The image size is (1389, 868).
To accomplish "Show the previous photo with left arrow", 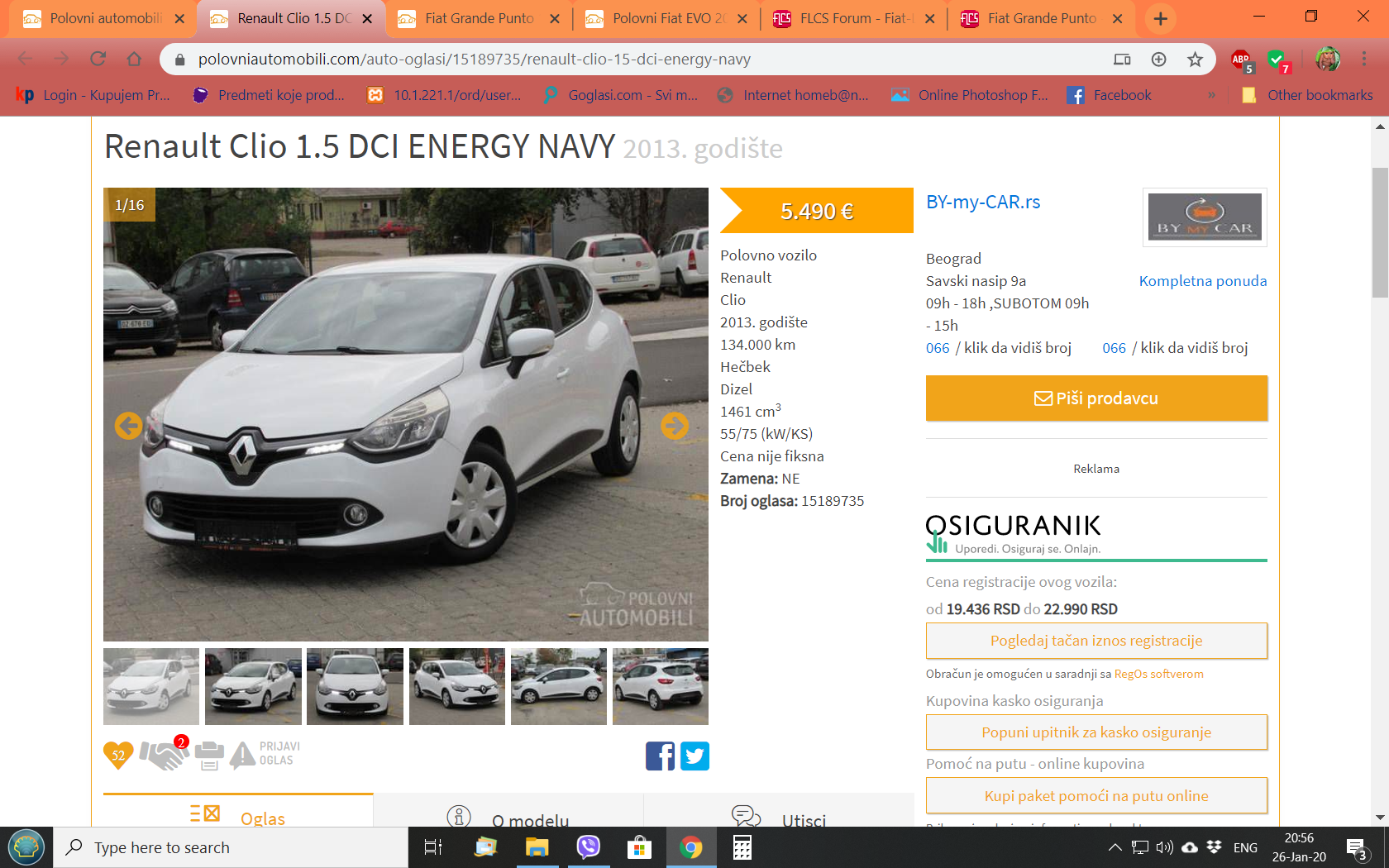I will coord(128,426).
